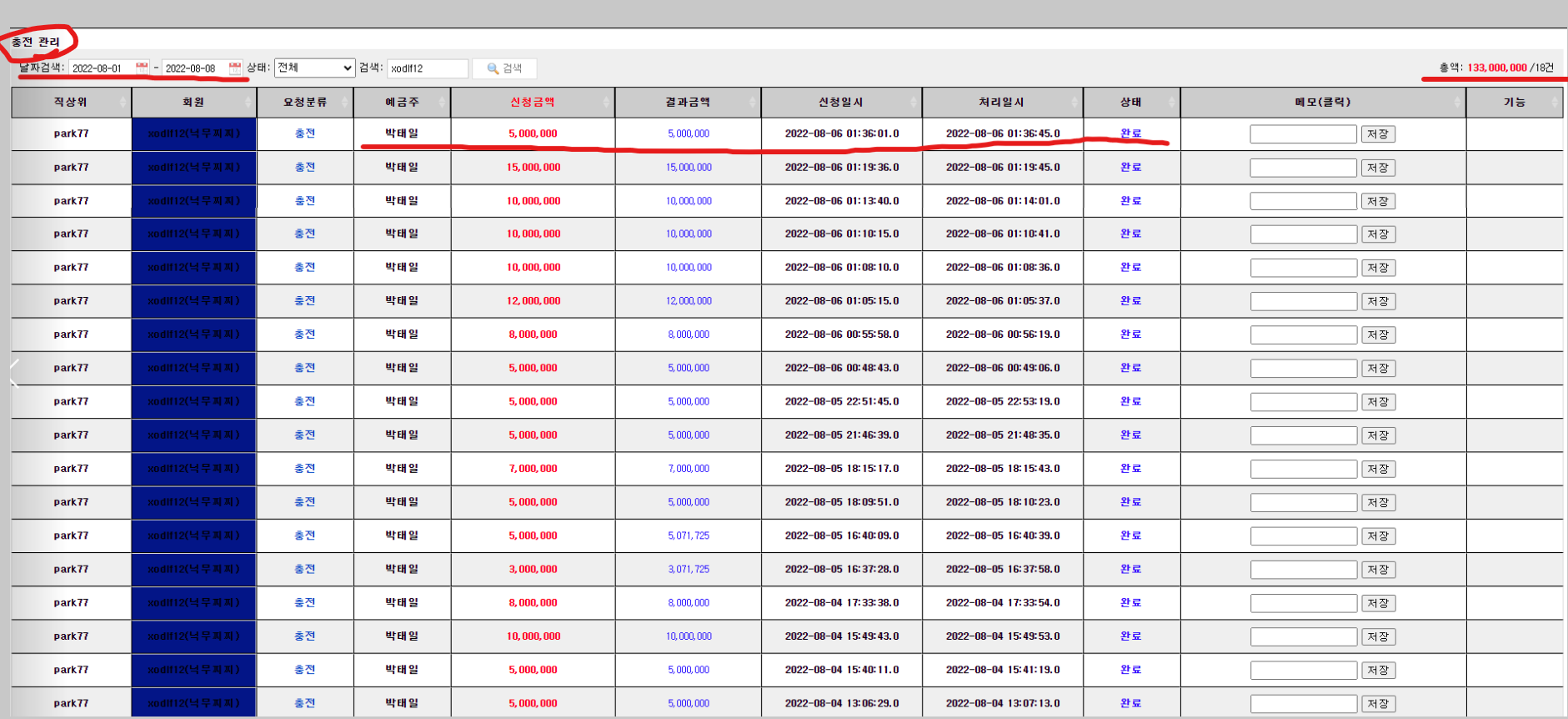Screen dimensions: 1568x719
Task: Open the 충전 link in the 00:55:58.0 row
Action: [x=305, y=334]
